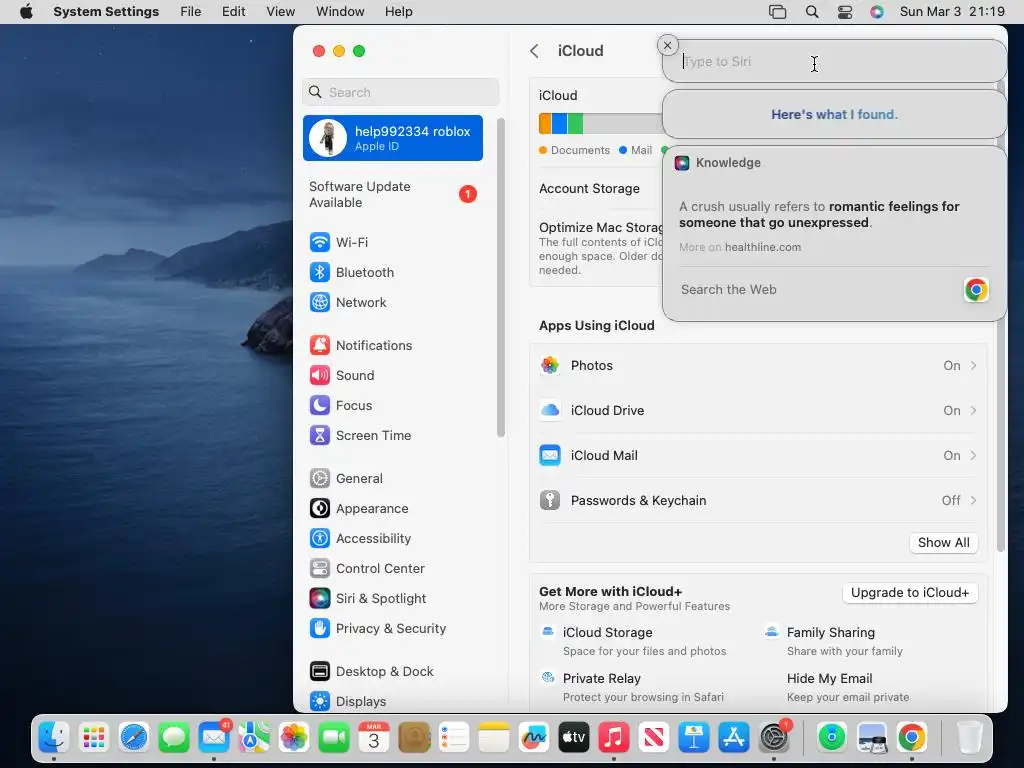Screen dimensions: 1024x768
Task: Click Siri icon in the menu bar
Action: coord(876,12)
